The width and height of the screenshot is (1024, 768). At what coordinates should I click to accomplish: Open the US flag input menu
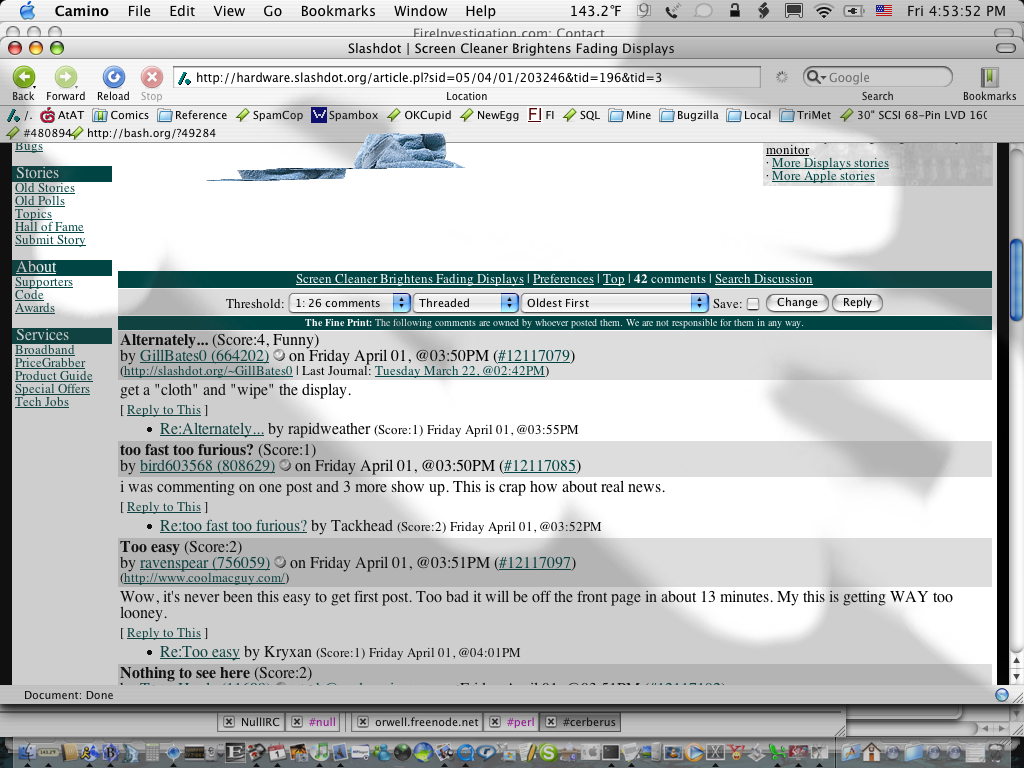tap(884, 10)
